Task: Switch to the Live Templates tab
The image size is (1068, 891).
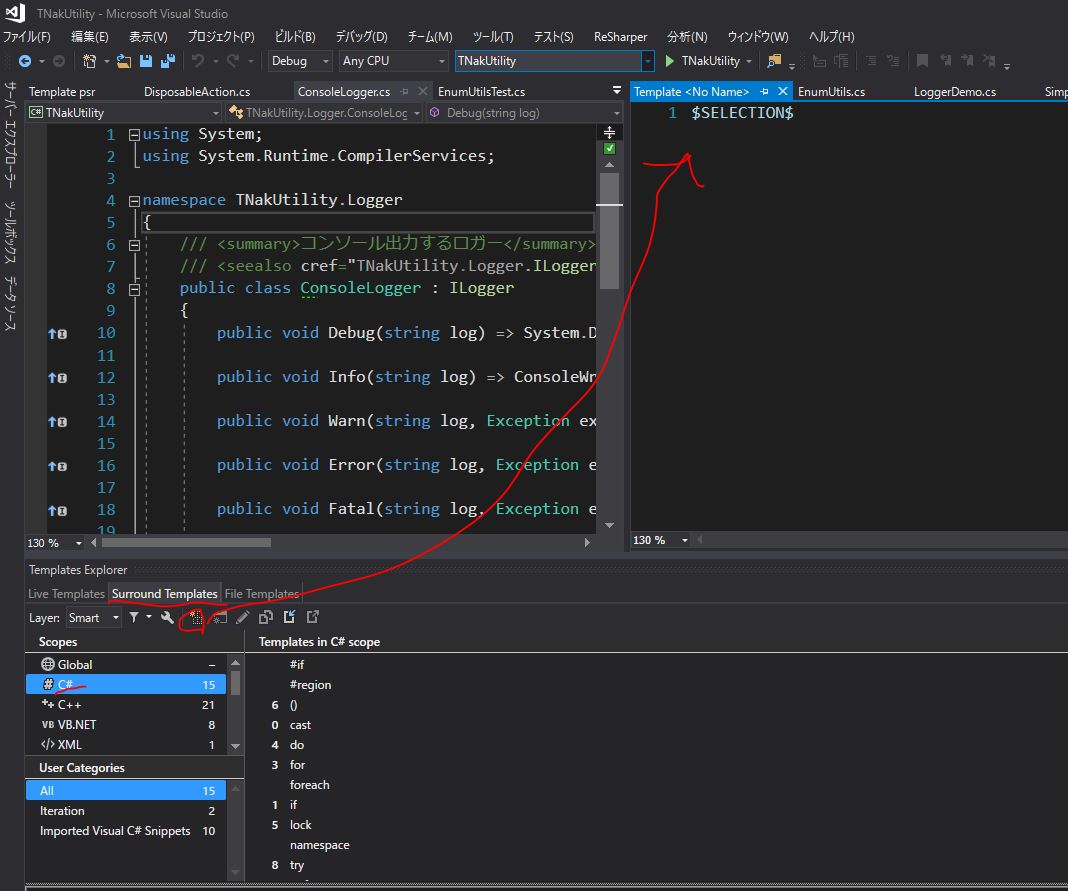Action: 66,594
